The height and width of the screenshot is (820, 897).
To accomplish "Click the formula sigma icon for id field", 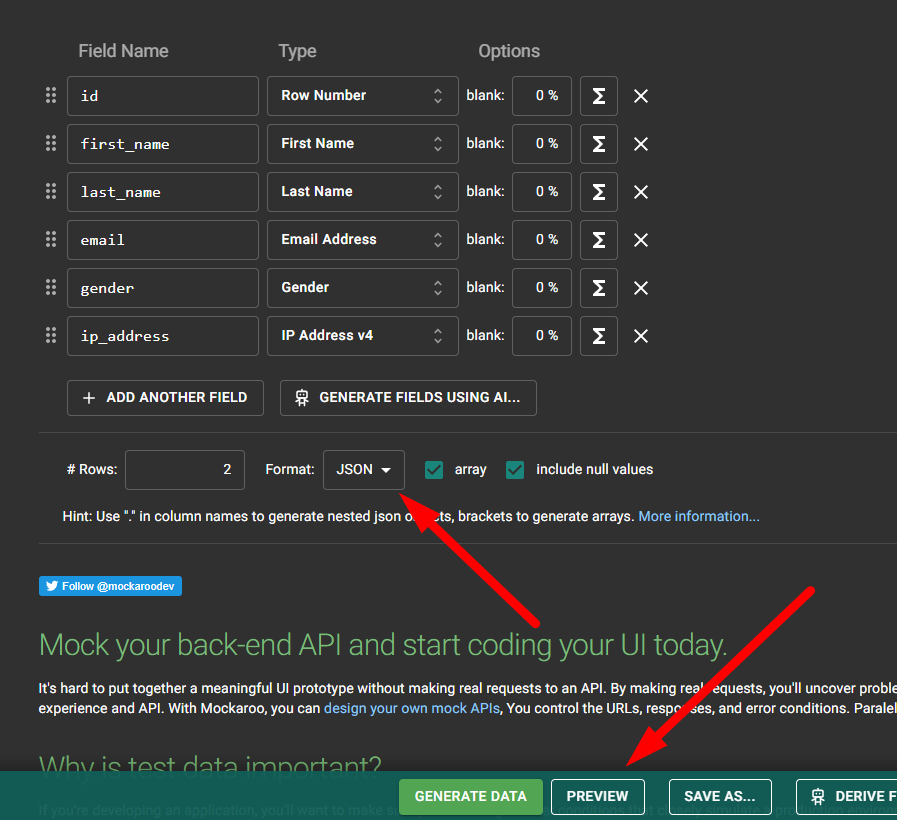I will tap(599, 96).
